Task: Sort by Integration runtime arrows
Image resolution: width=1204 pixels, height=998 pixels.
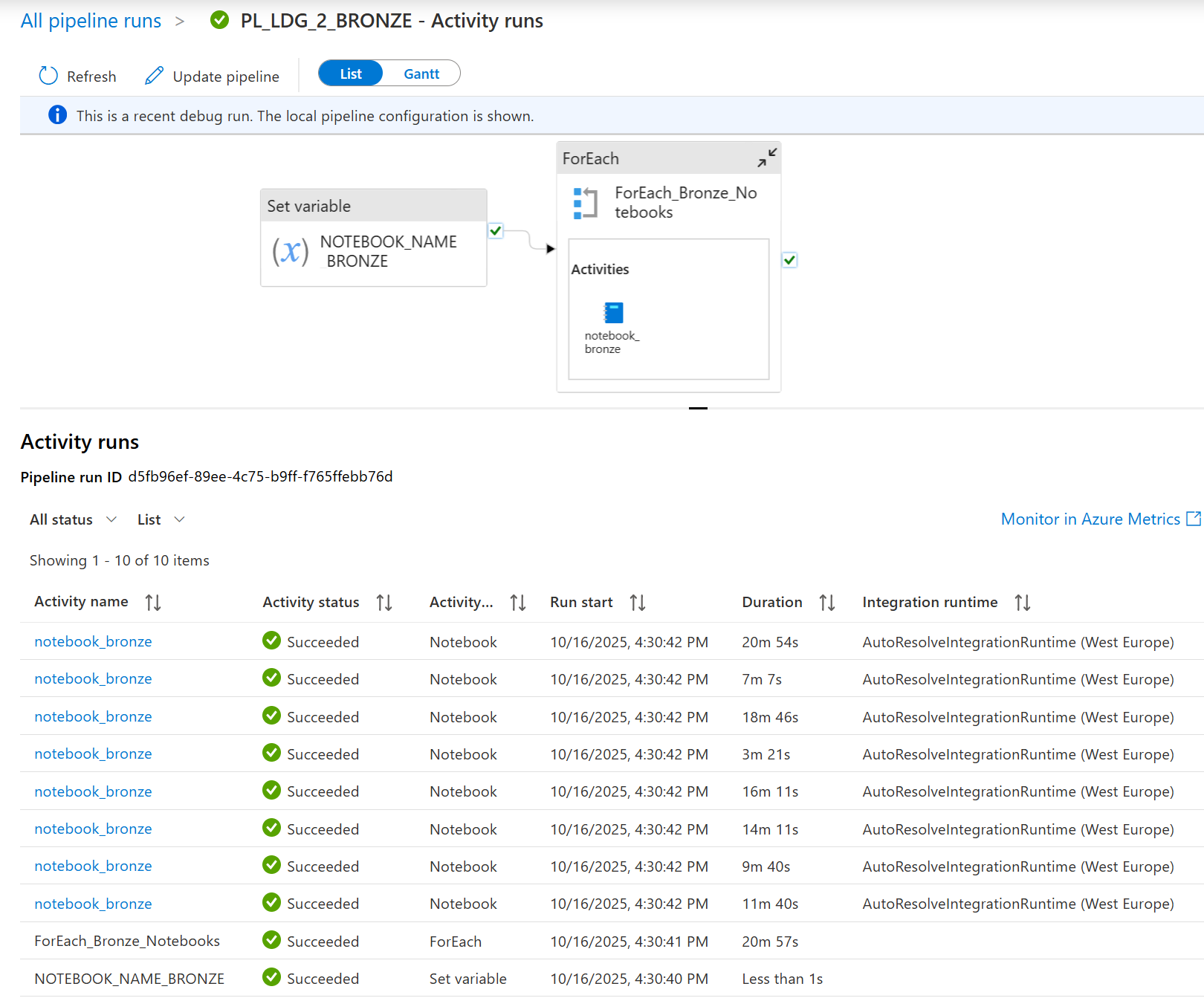Action: coord(1023,602)
